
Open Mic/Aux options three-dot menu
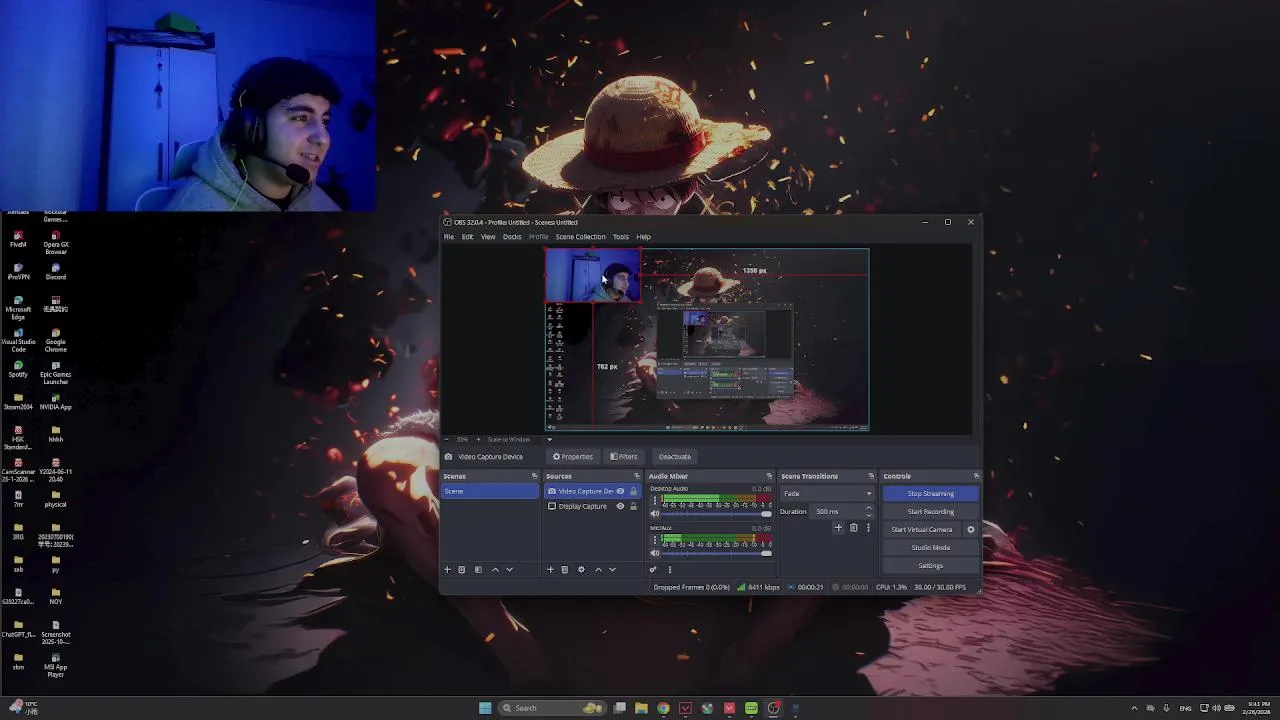[x=655, y=539]
